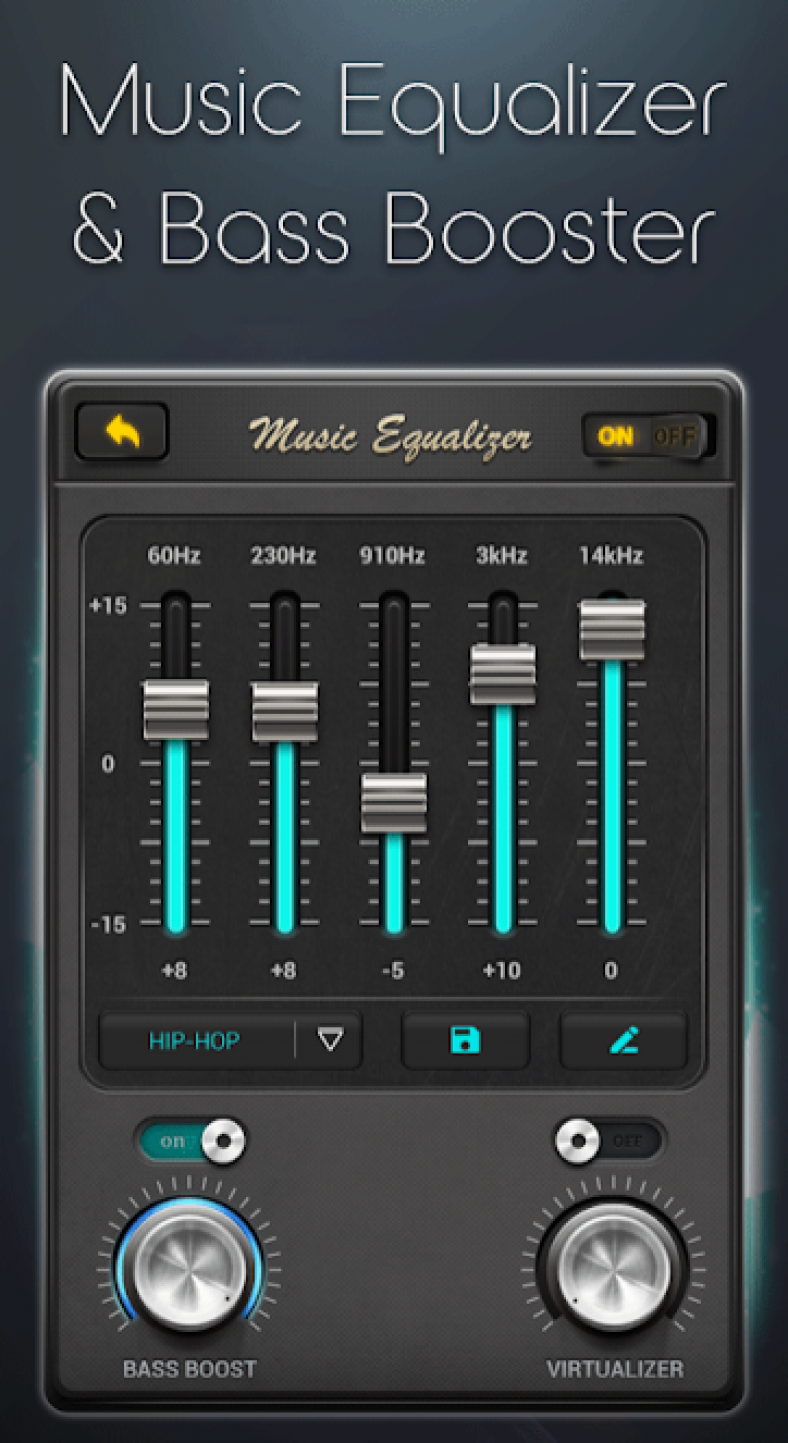
Task: Enable the Virtualizer switch
Action: tap(610, 1141)
